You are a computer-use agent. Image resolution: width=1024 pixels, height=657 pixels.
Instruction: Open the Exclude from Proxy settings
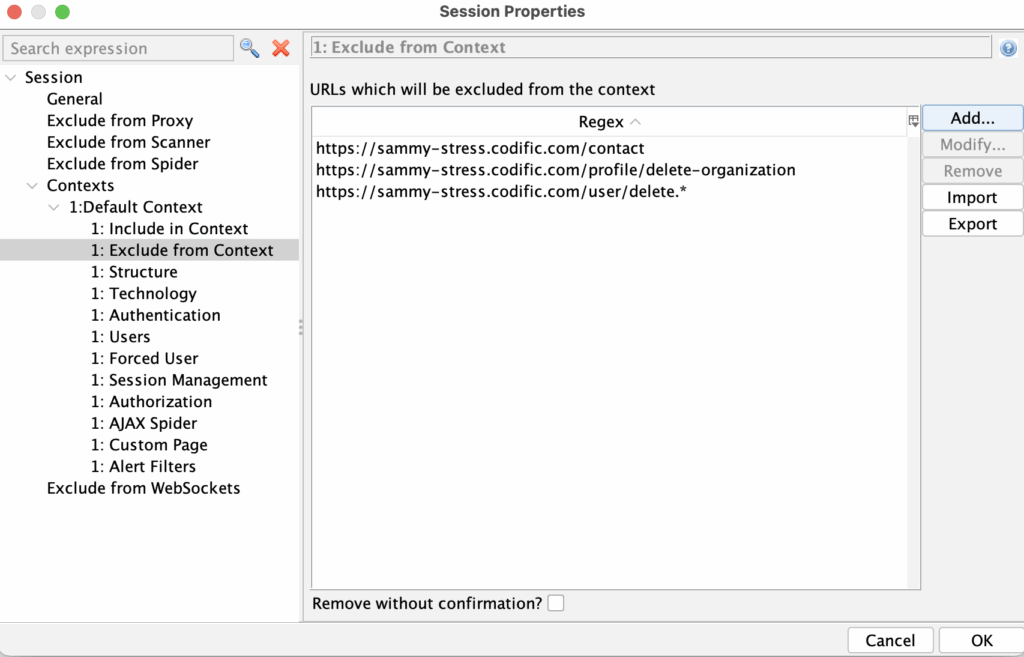[120, 120]
